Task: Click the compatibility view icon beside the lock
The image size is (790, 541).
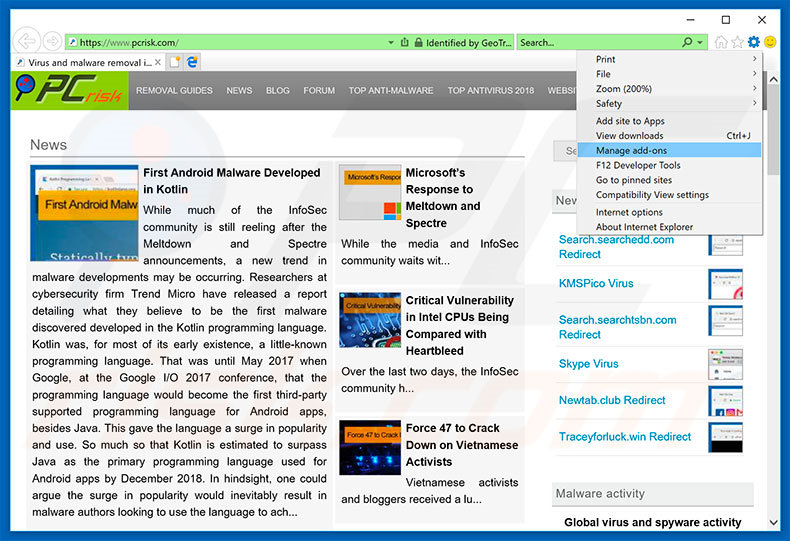Action: point(404,42)
